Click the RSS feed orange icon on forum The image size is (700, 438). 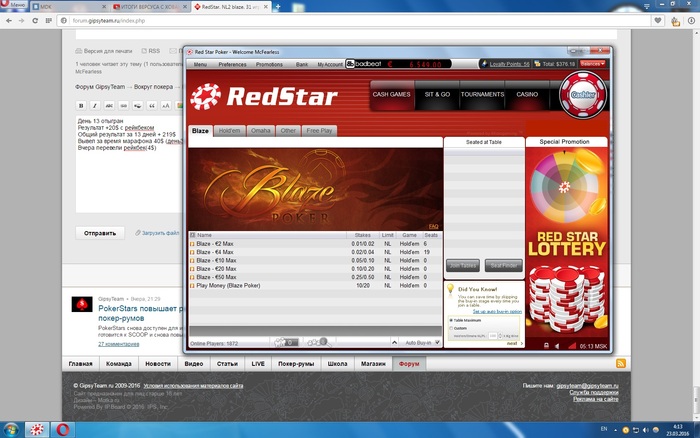click(621, 363)
